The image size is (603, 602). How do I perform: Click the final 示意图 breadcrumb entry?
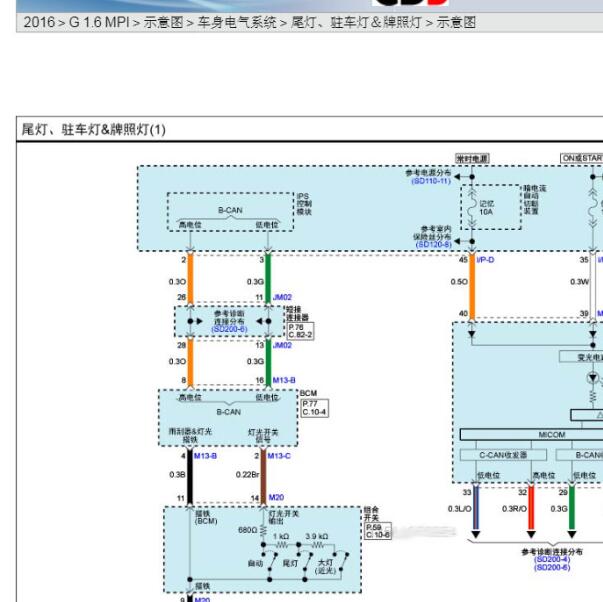[x=456, y=22]
